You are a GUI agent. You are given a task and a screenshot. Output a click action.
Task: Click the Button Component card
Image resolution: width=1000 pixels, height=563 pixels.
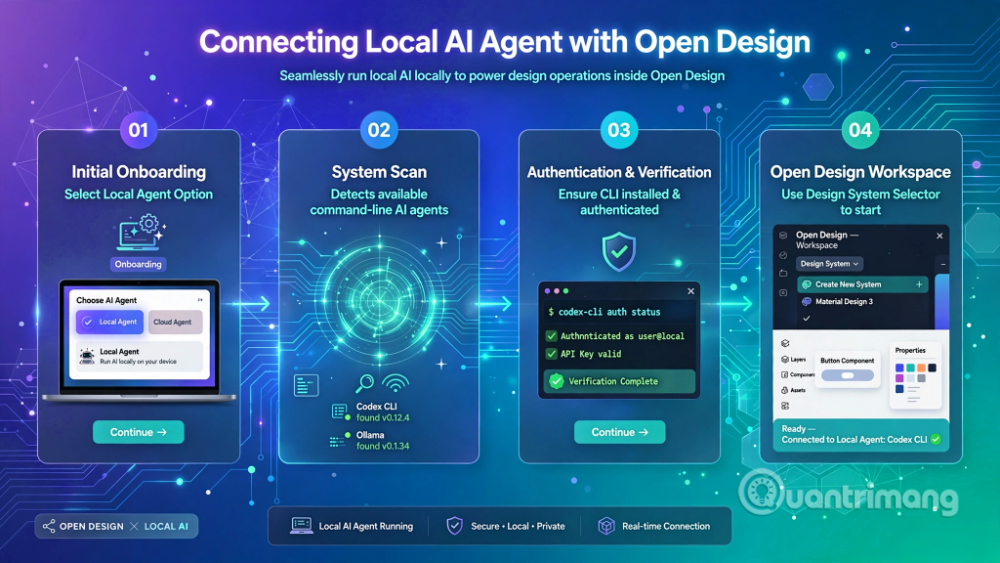pyautogui.click(x=847, y=370)
